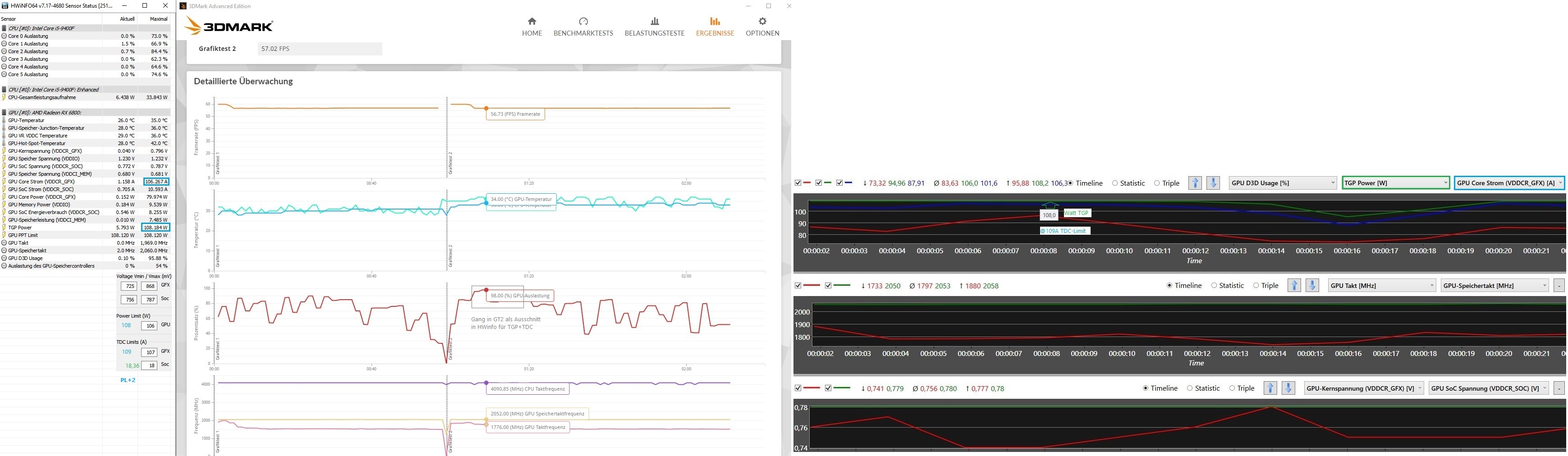Viewport: 1568px width, 456px height.
Task: Open the GPU-Kernspannung (VDDCR_GFX) [V] dropdown
Action: pos(1363,388)
